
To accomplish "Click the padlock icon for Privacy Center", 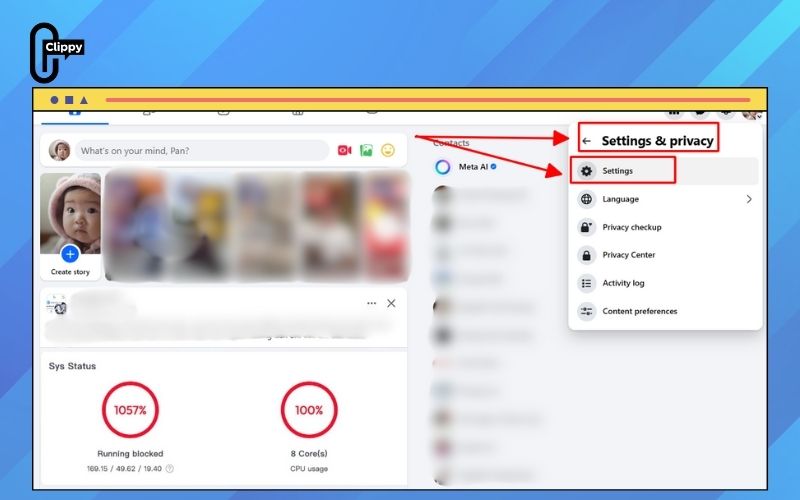I will (x=587, y=255).
